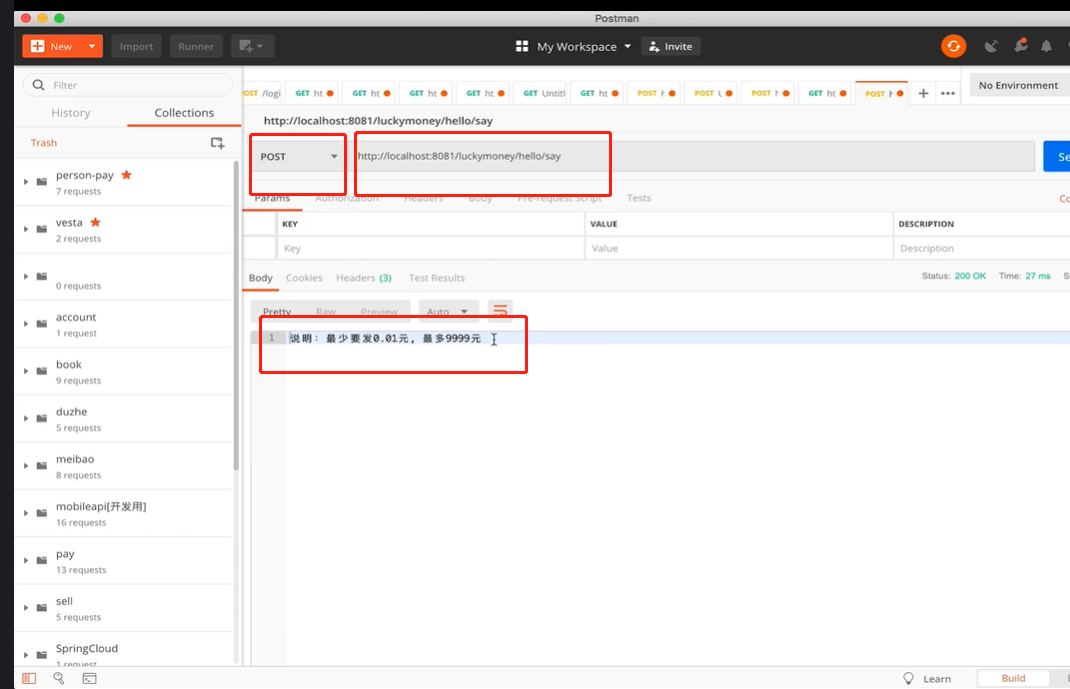Click the Filter input field
1070x689 pixels.
(128, 85)
